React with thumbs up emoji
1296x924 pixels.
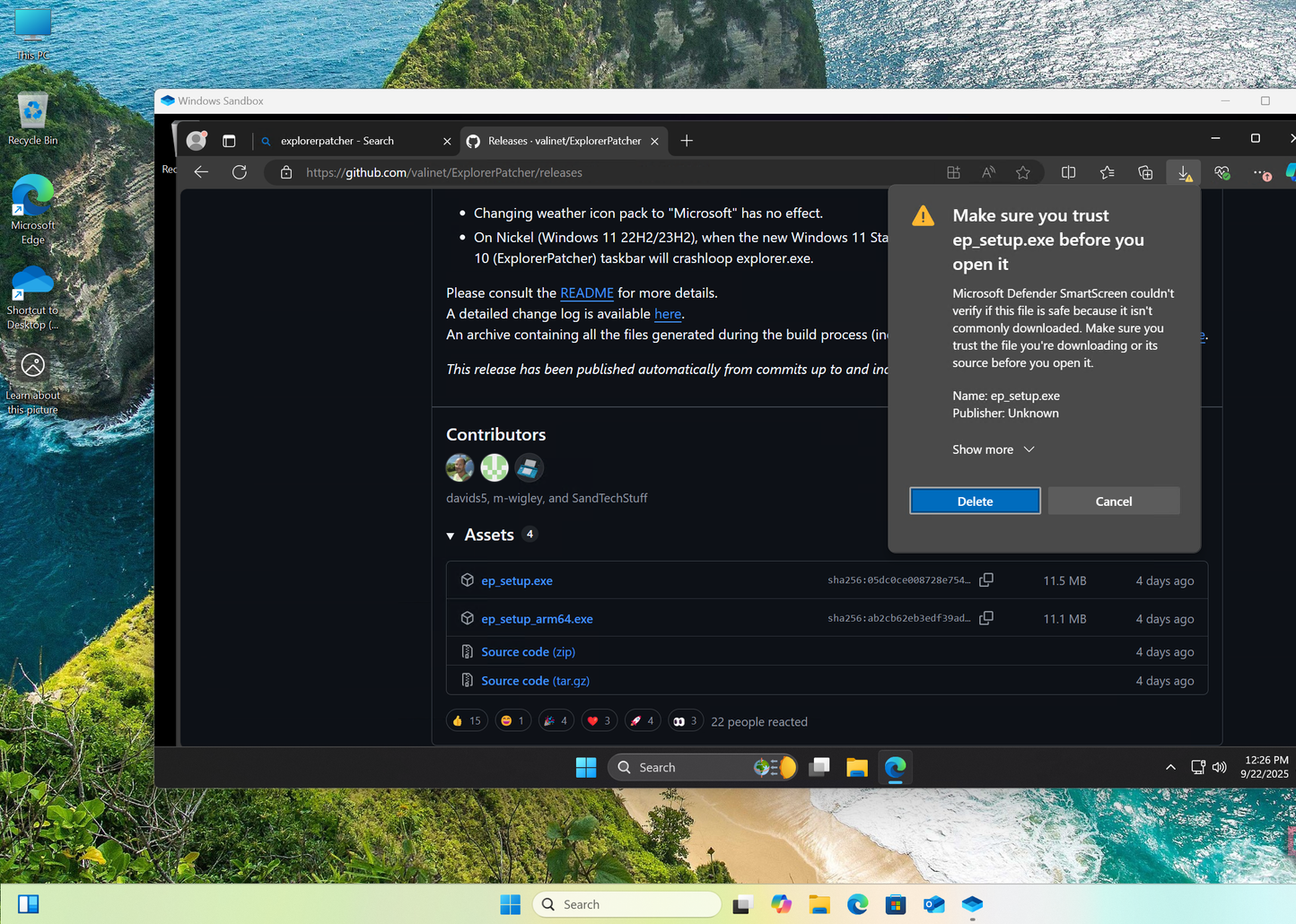click(466, 719)
